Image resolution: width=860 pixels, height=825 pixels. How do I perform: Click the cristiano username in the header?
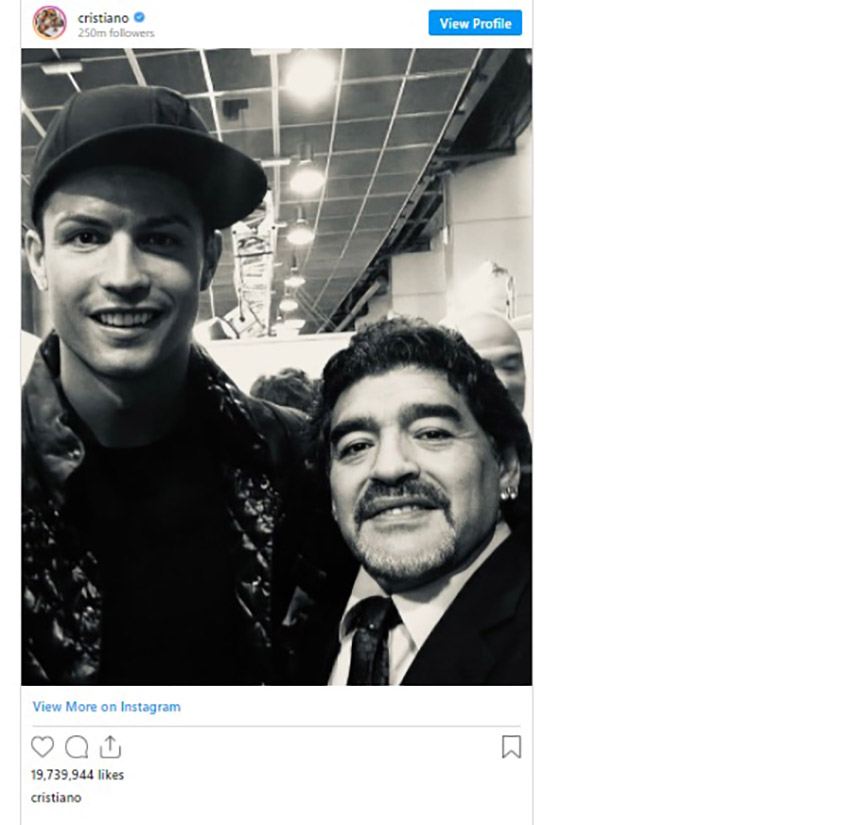(105, 18)
